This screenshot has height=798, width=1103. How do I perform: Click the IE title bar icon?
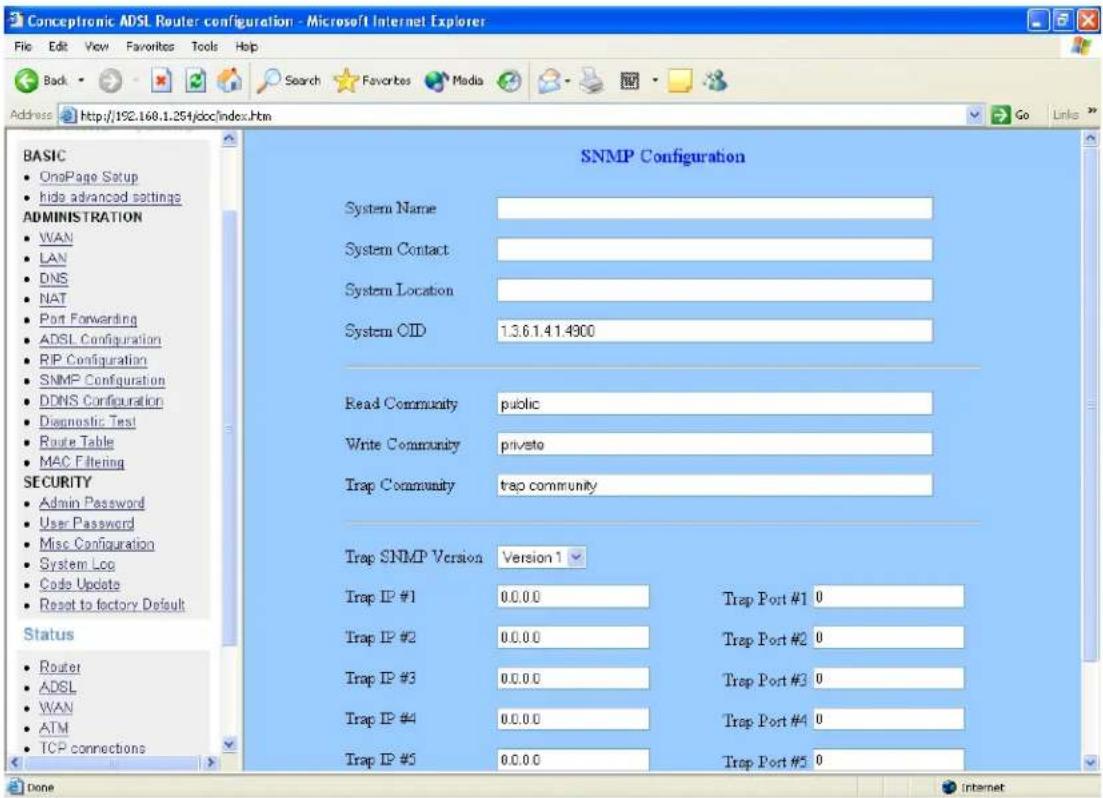(x=16, y=20)
